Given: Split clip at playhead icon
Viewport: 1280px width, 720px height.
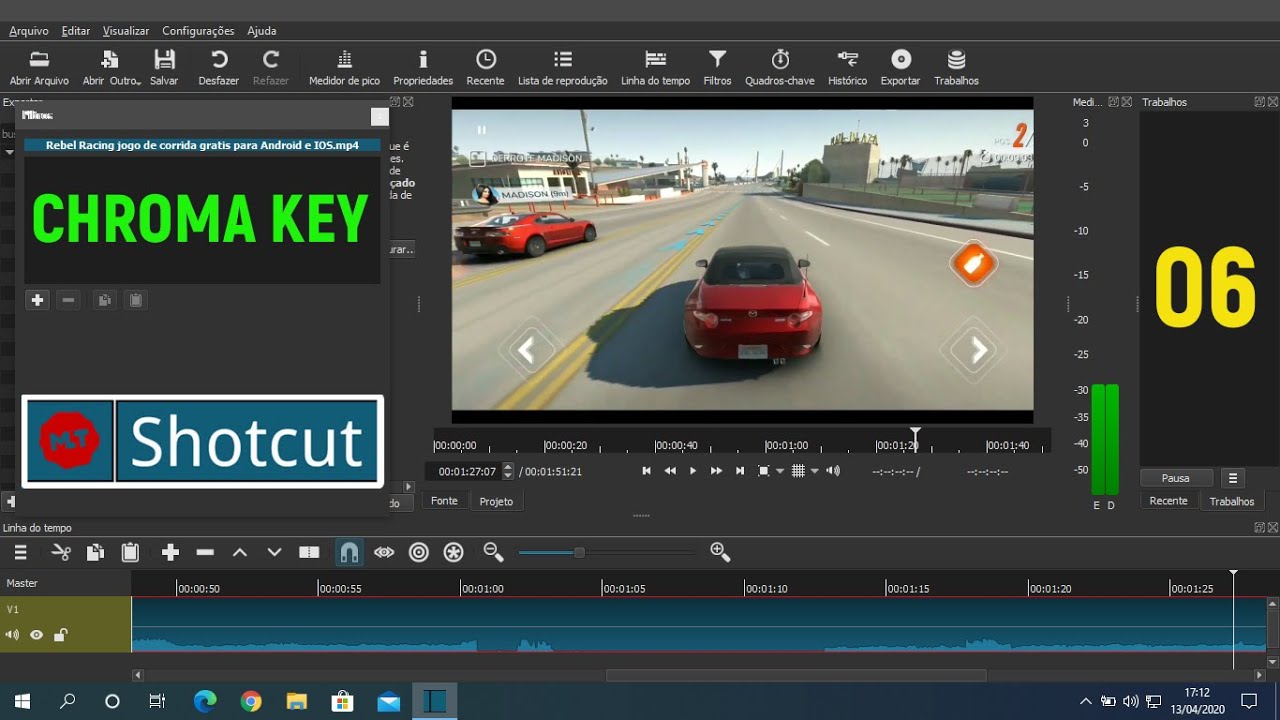Looking at the screenshot, I should pos(309,552).
